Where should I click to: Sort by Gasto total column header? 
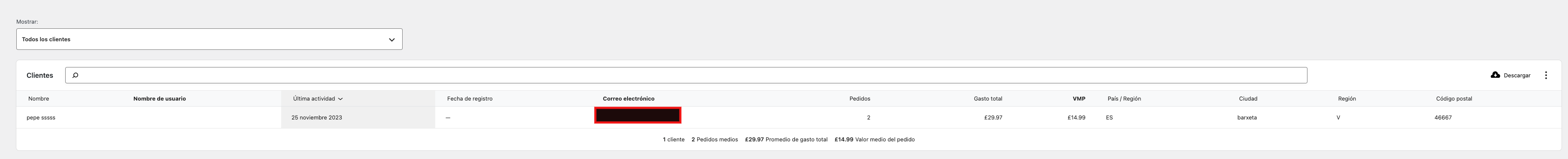pos(988,99)
